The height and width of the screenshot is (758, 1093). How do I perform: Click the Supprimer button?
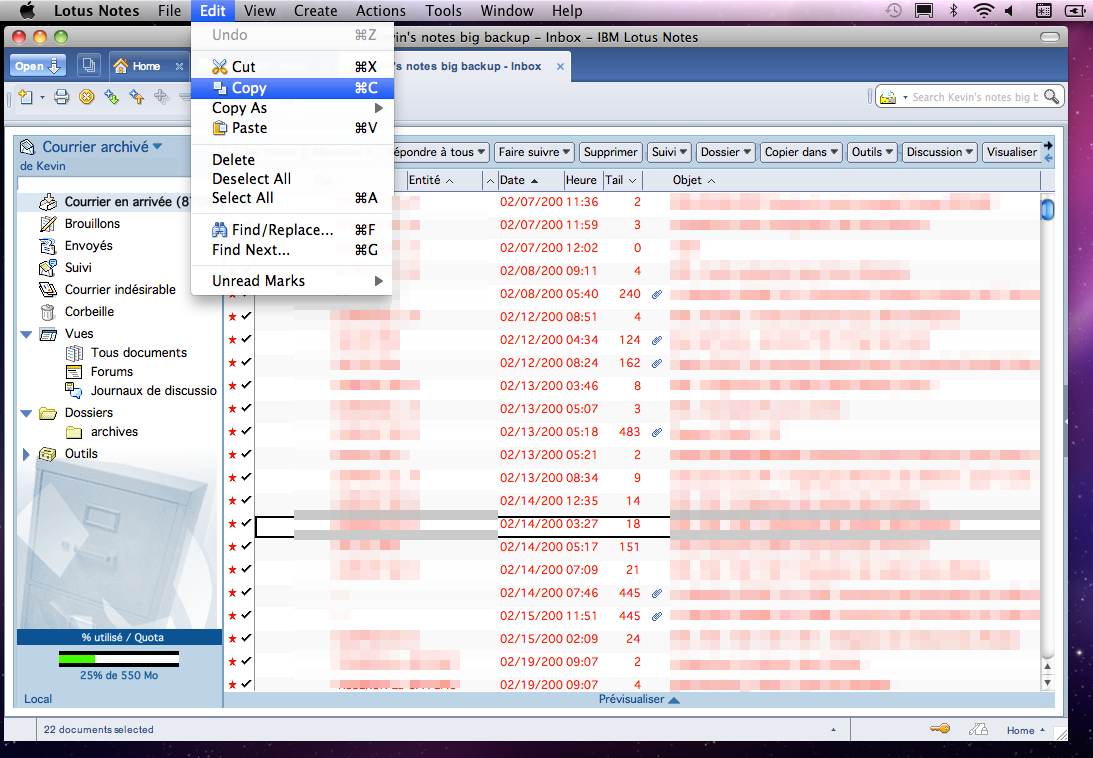[x=611, y=152]
